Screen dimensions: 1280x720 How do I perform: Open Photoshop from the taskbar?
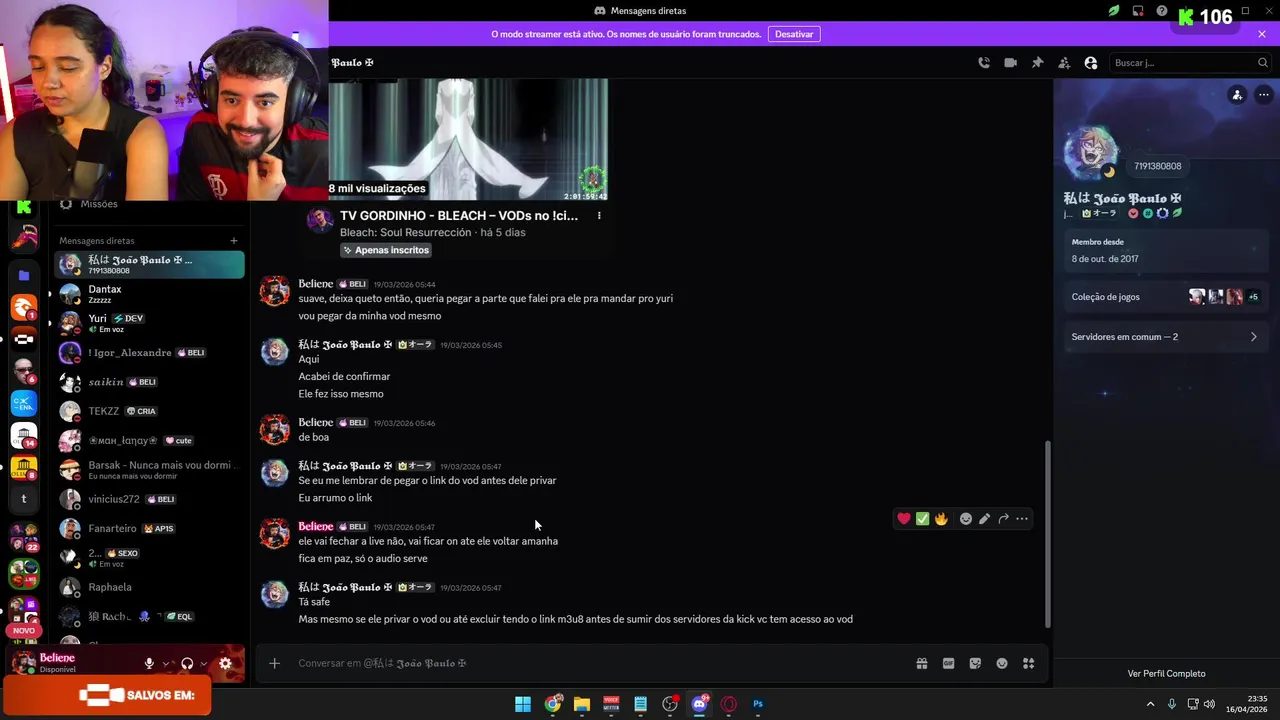tap(758, 704)
